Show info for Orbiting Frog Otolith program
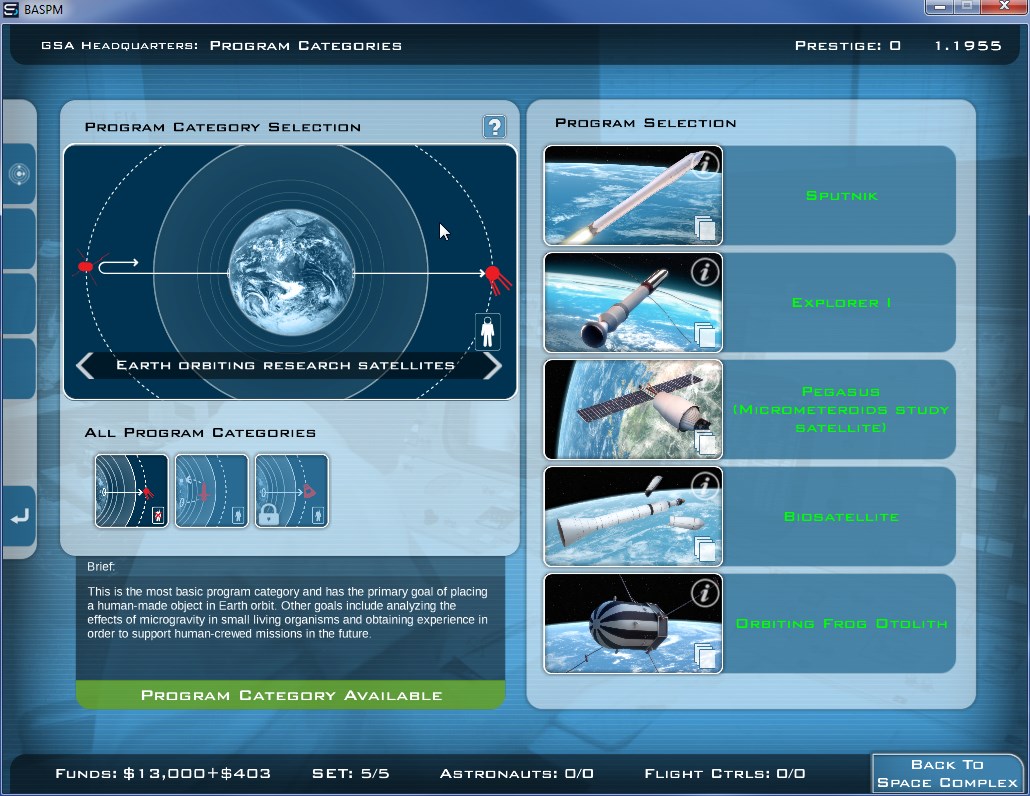The height and width of the screenshot is (796, 1030). pos(705,592)
